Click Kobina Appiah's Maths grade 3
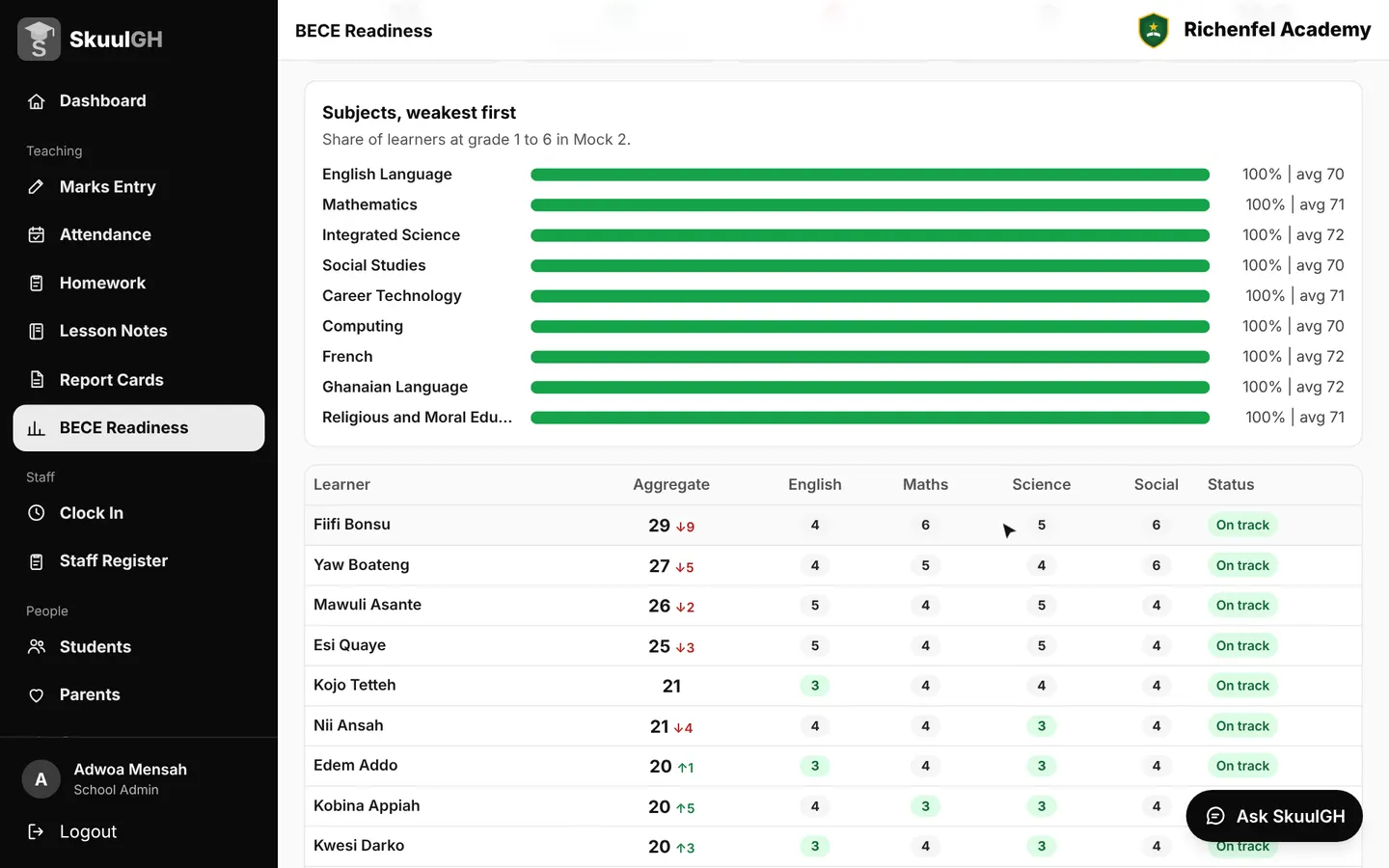This screenshot has width=1389, height=868. [x=925, y=806]
